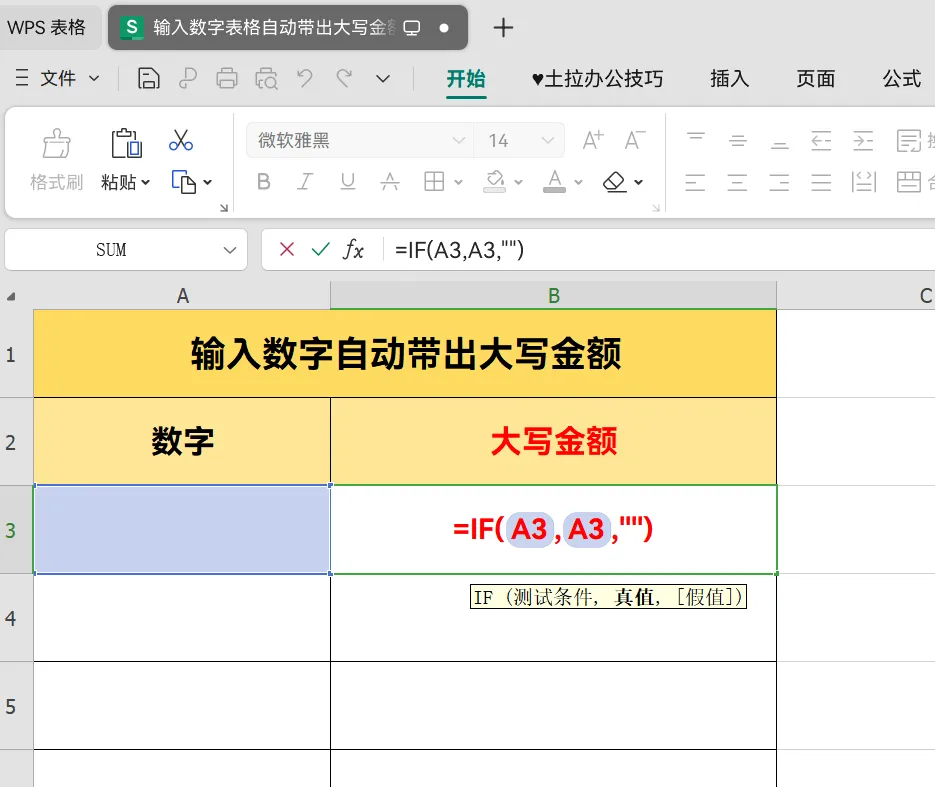Align text left
935x787 pixels.
click(x=695, y=182)
